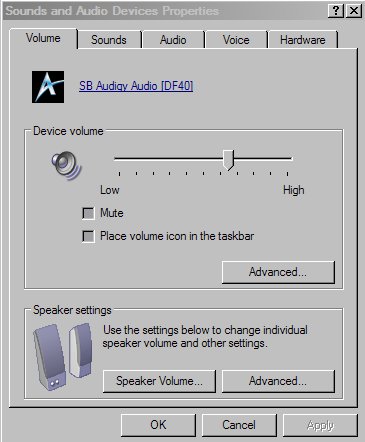
Task: Click the SB Audigy device logo icon
Action: (48, 87)
